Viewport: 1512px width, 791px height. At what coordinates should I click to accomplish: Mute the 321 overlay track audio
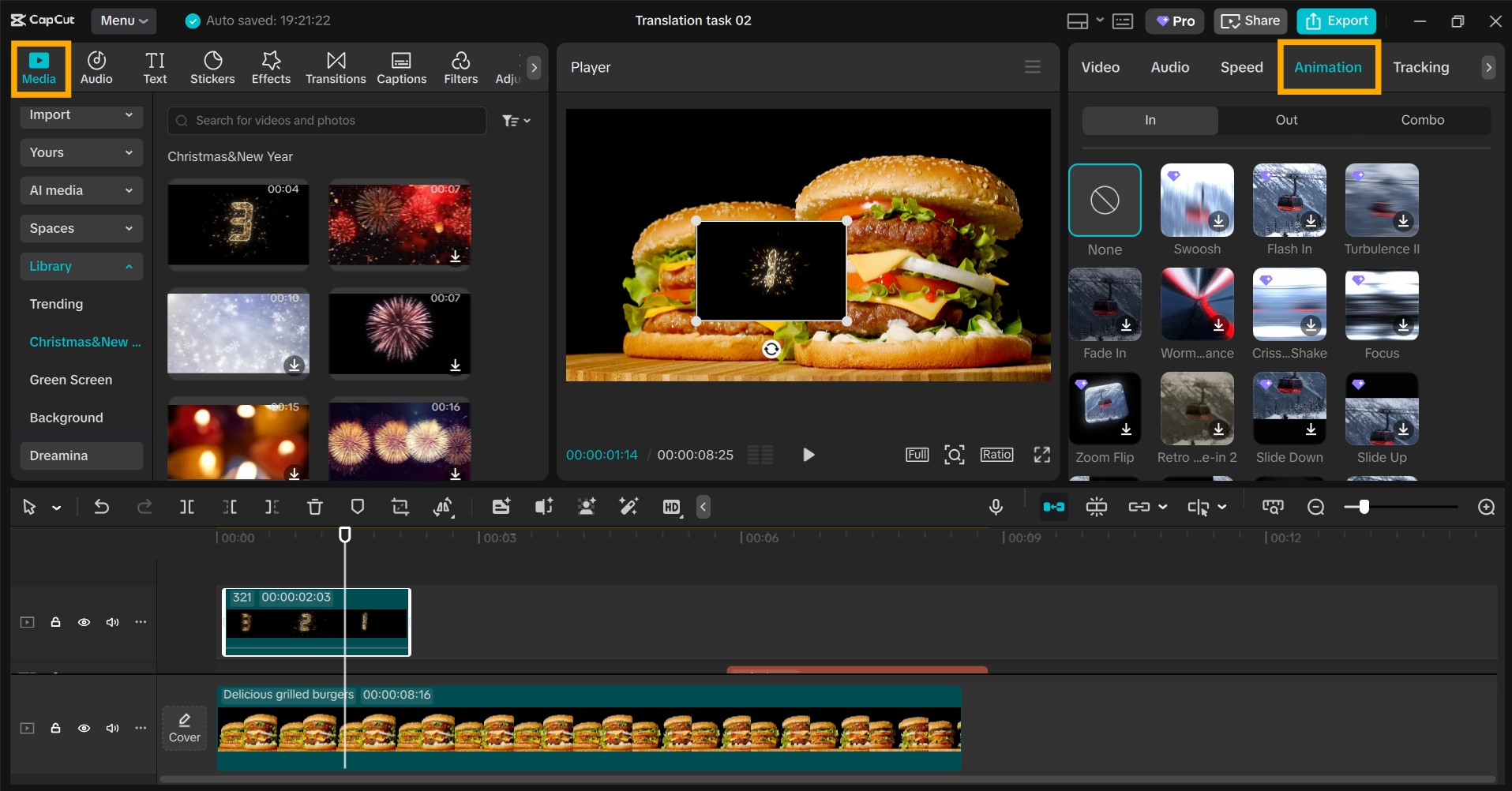[x=112, y=622]
